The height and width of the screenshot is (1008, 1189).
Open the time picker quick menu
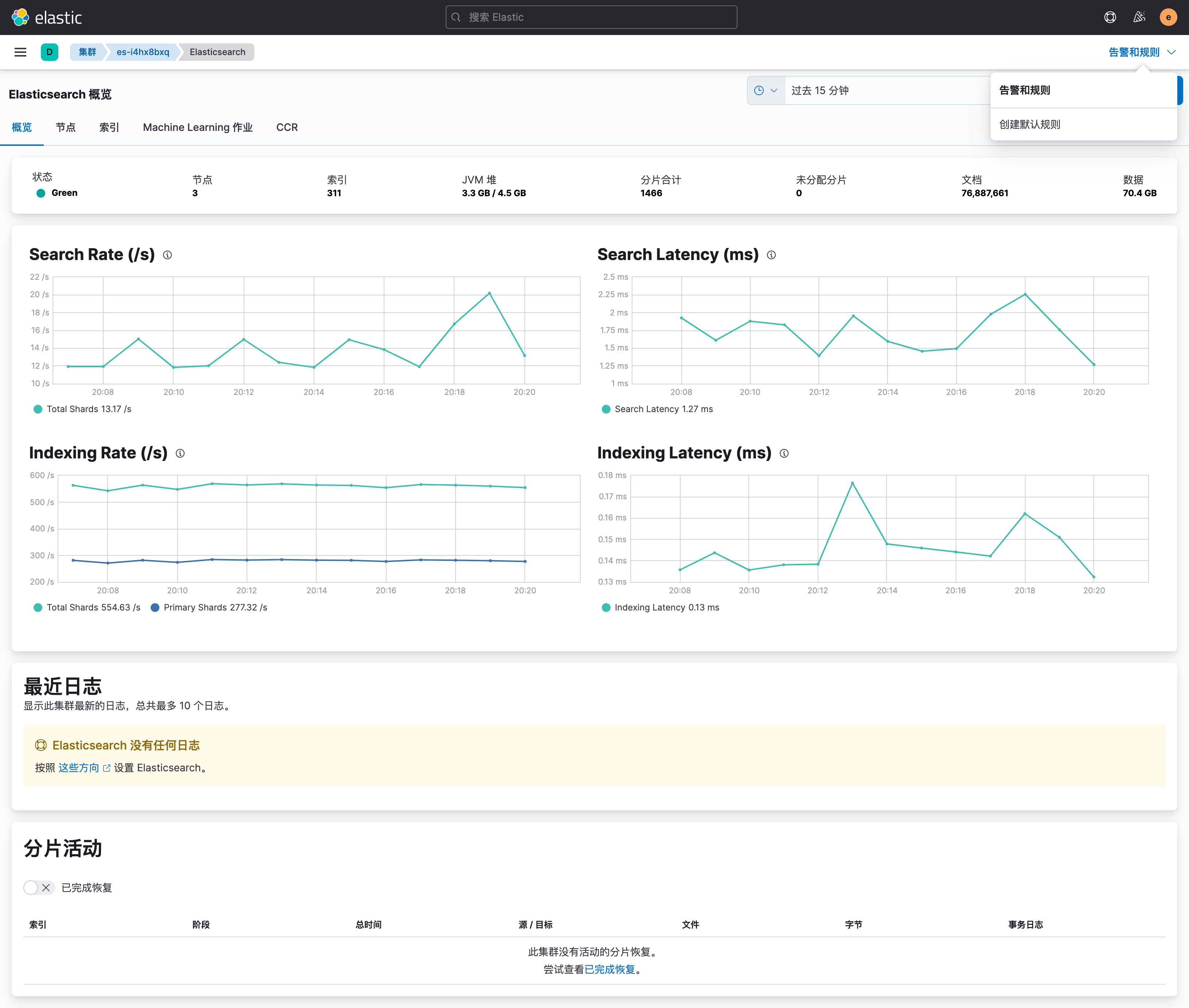coord(766,90)
